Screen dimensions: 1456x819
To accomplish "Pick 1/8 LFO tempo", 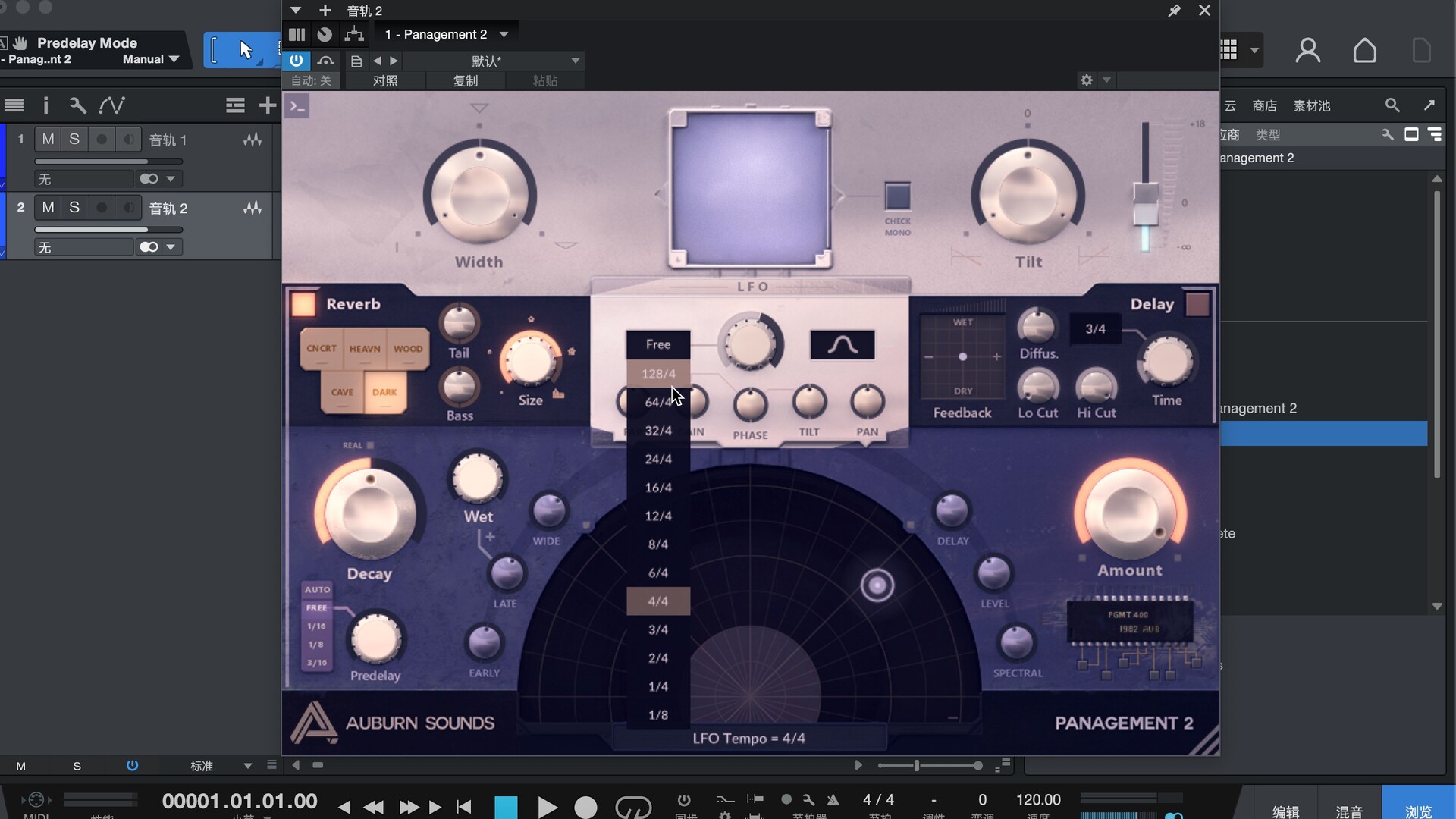I will (658, 715).
